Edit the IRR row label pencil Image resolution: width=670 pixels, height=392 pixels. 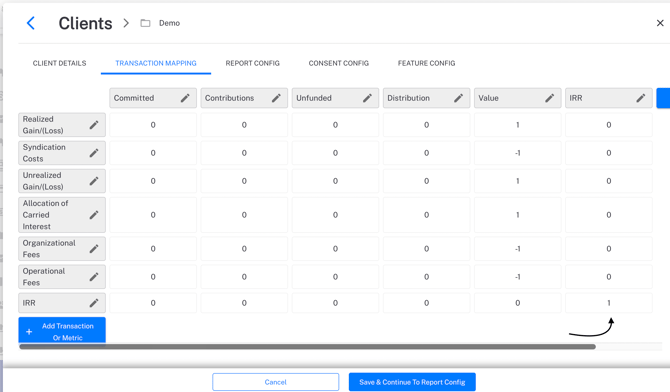point(94,303)
